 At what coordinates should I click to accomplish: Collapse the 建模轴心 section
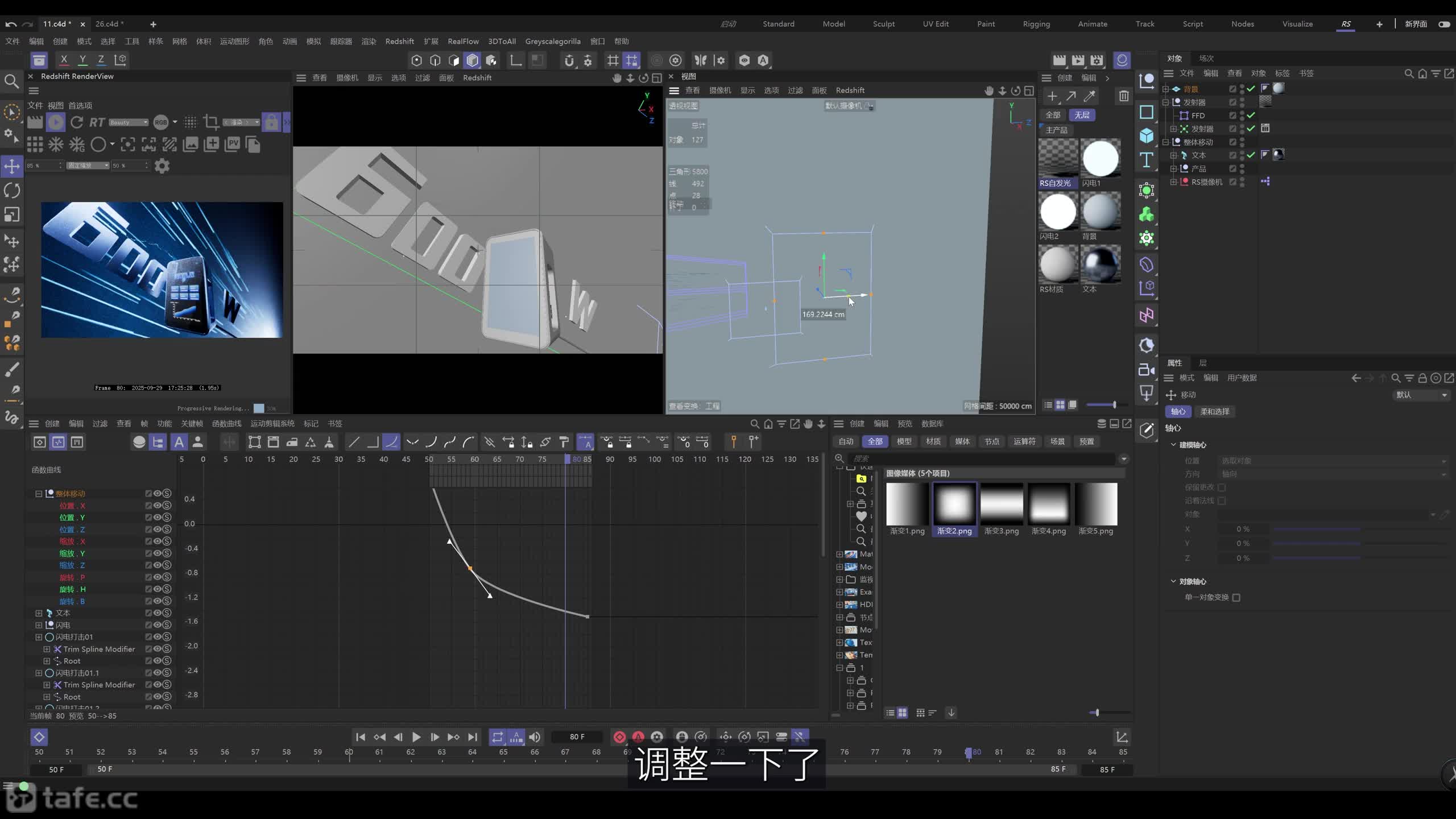tap(1173, 445)
